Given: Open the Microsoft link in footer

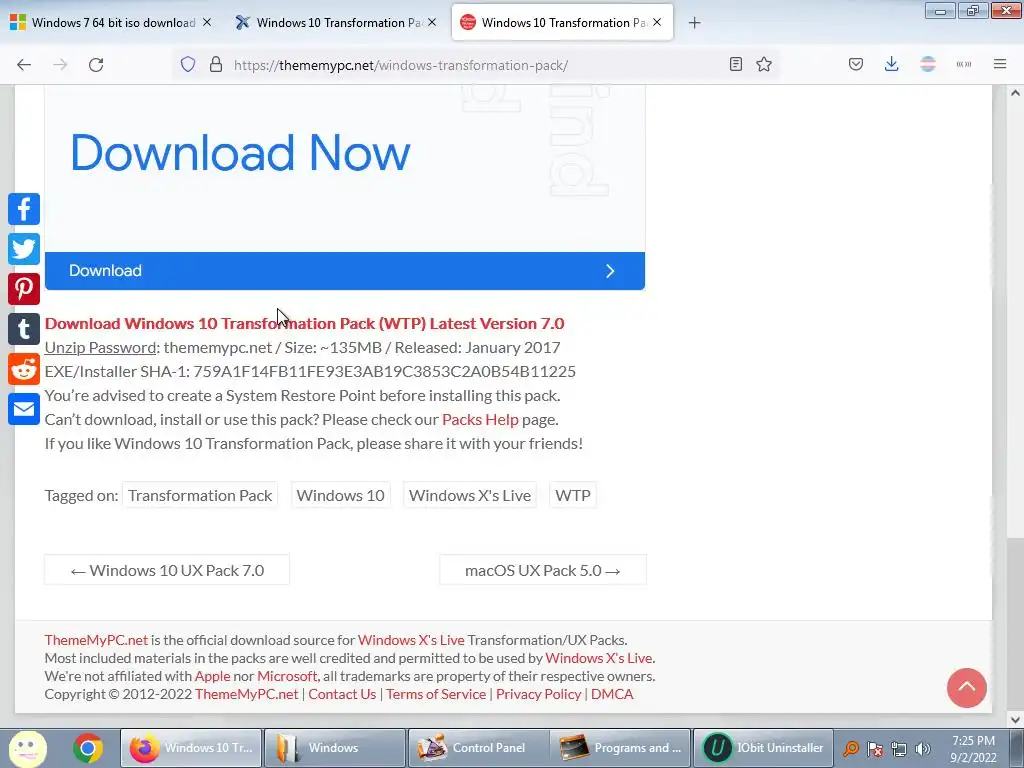Looking at the screenshot, I should click(287, 676).
